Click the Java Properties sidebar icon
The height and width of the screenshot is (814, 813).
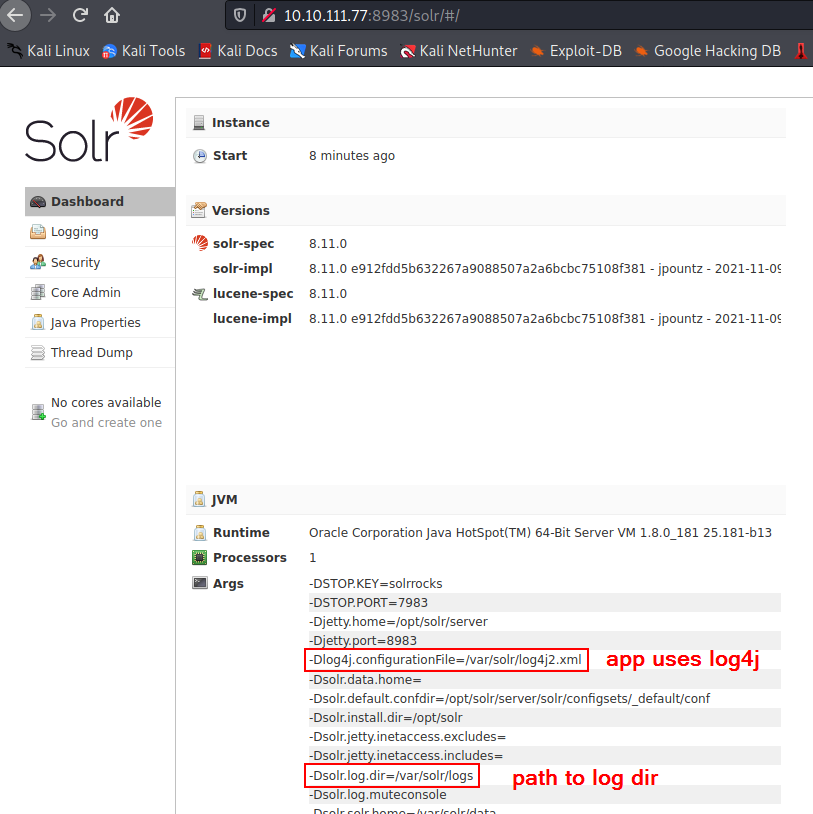point(38,323)
